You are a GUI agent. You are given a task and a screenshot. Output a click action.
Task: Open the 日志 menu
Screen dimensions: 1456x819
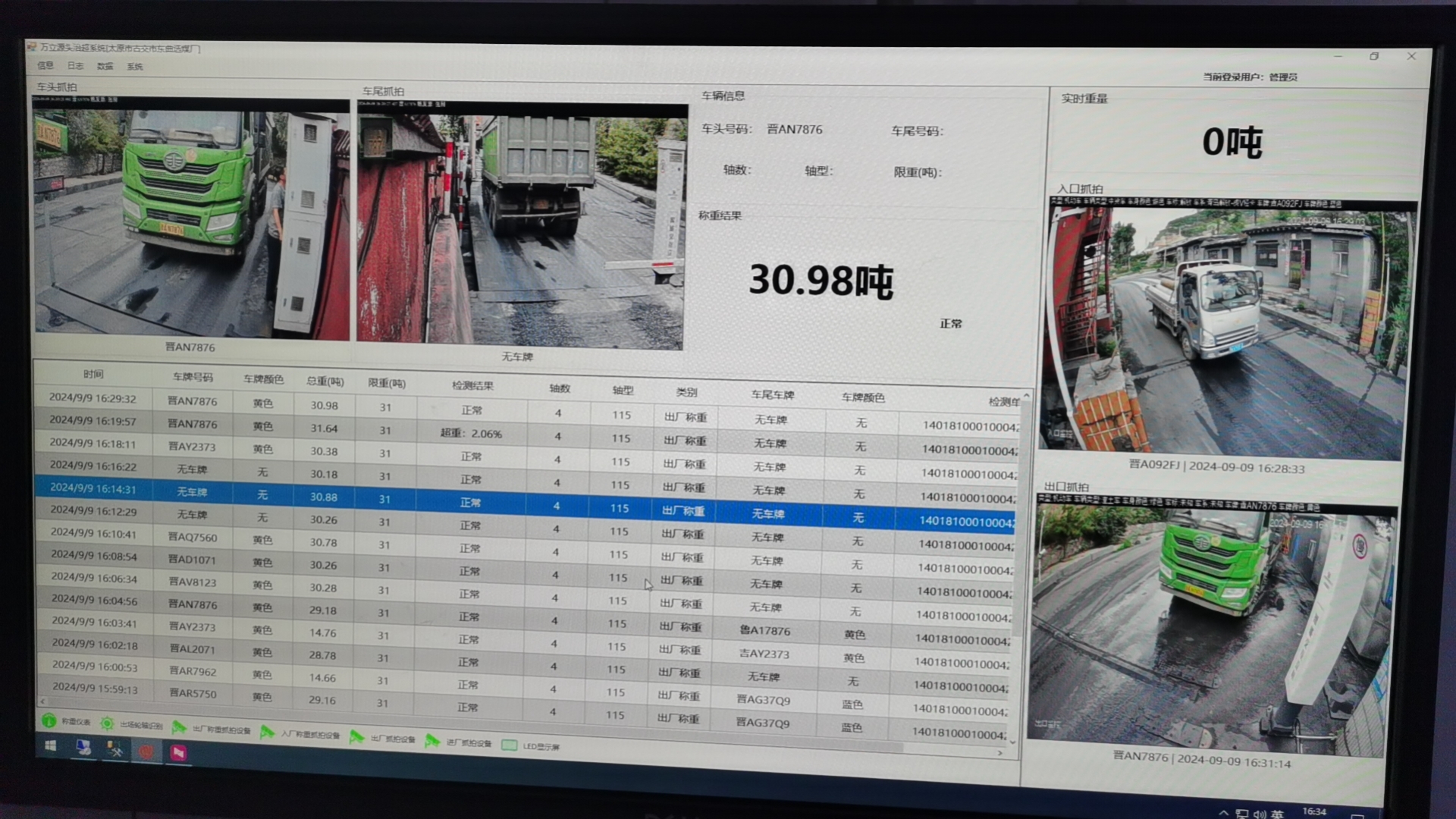(x=75, y=66)
